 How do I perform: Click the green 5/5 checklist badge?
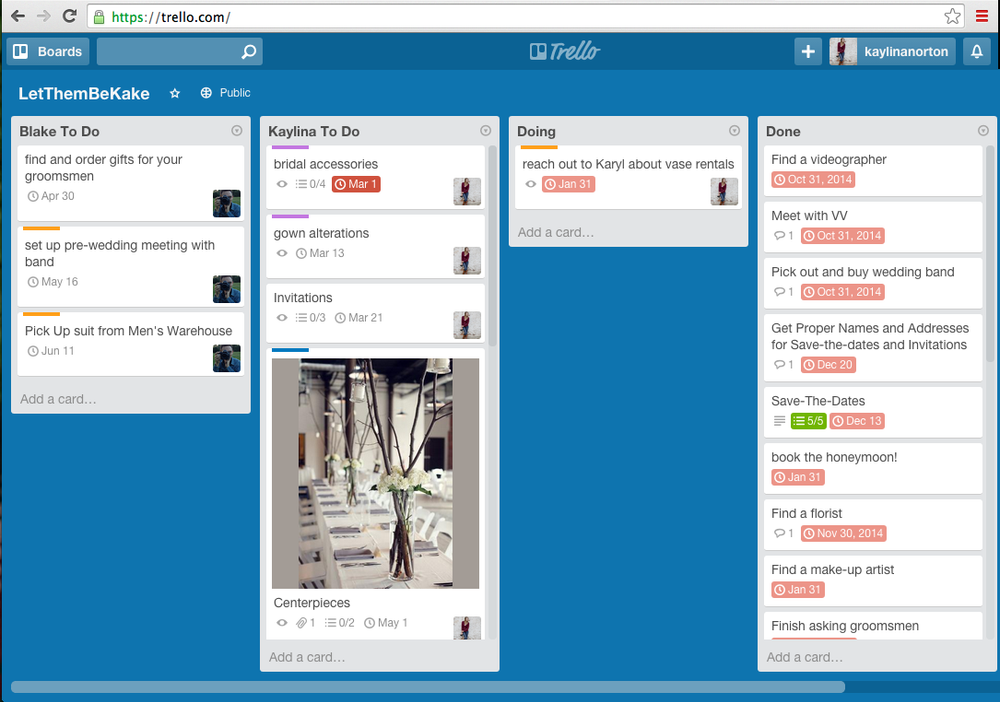[x=808, y=421]
